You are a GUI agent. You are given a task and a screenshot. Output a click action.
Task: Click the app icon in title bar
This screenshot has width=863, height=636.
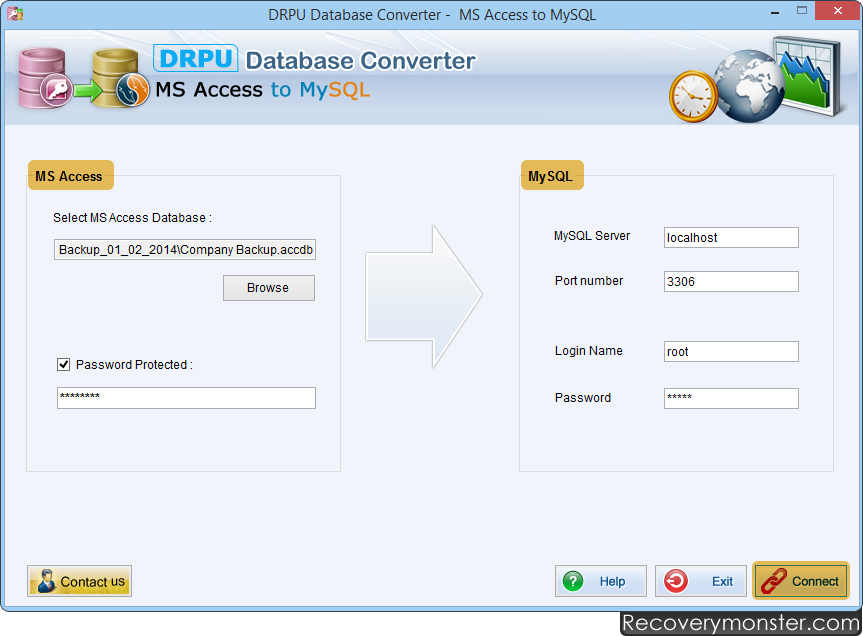pyautogui.click(x=15, y=14)
